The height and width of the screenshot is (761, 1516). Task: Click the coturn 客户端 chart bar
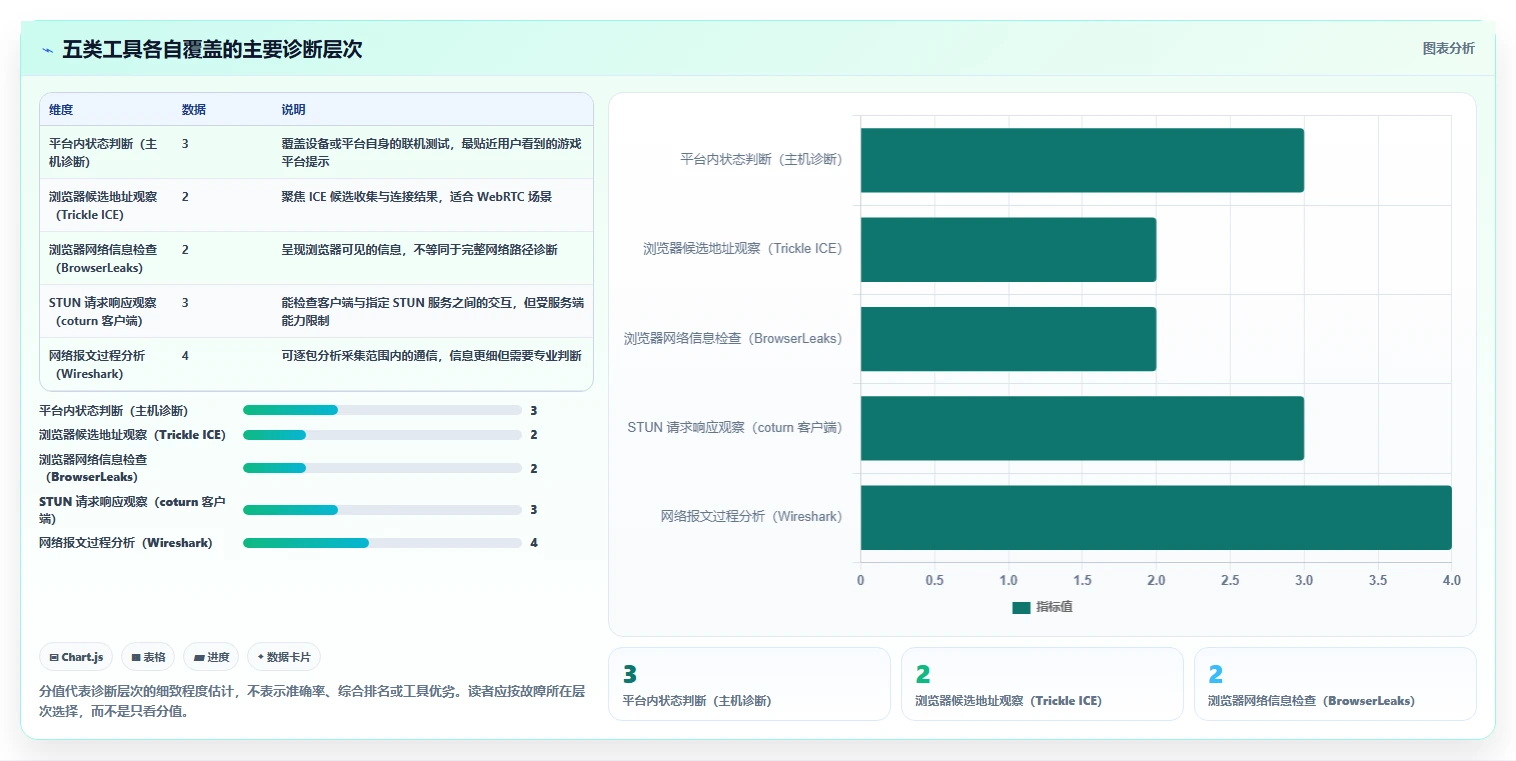point(1082,428)
